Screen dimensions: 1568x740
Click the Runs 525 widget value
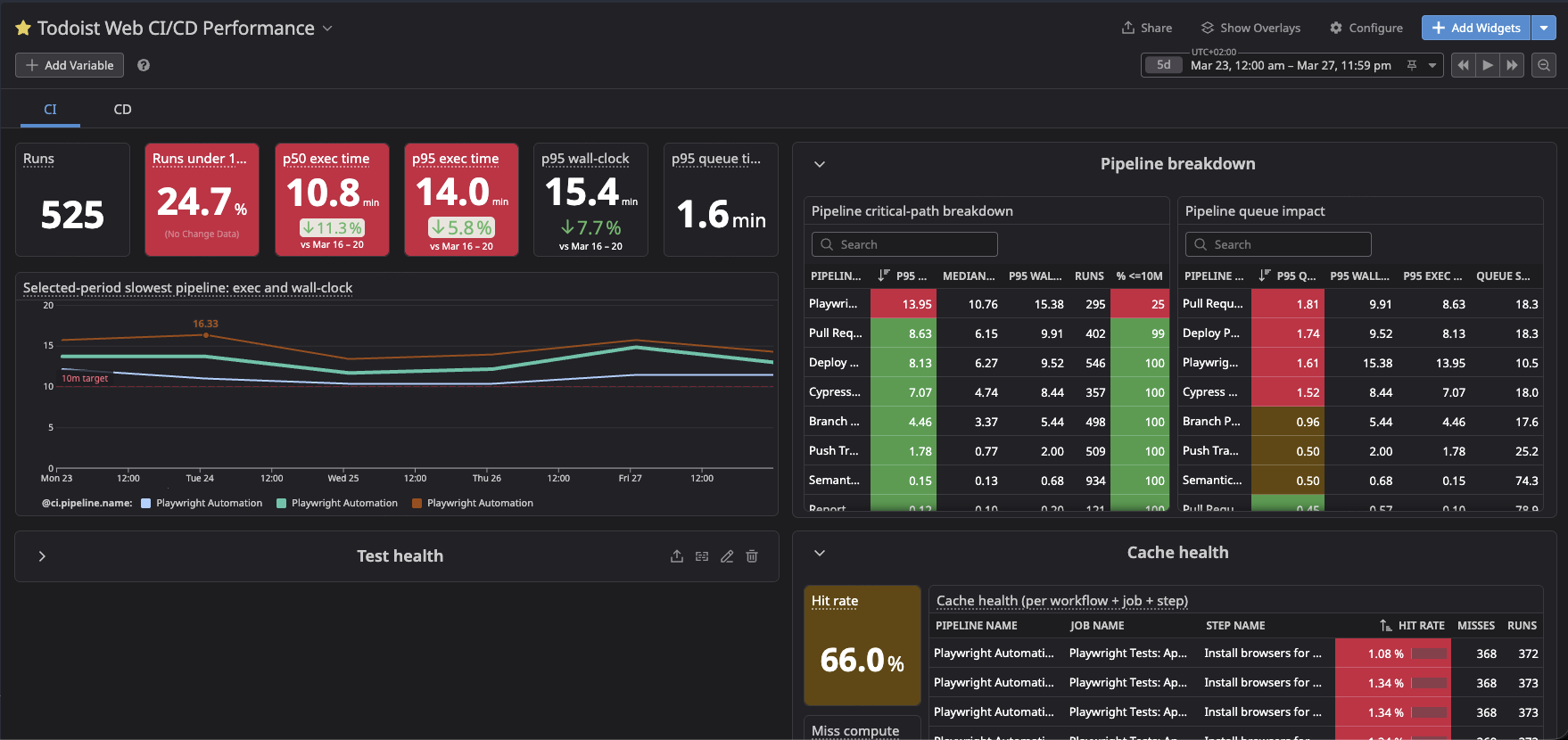pyautogui.click(x=72, y=215)
